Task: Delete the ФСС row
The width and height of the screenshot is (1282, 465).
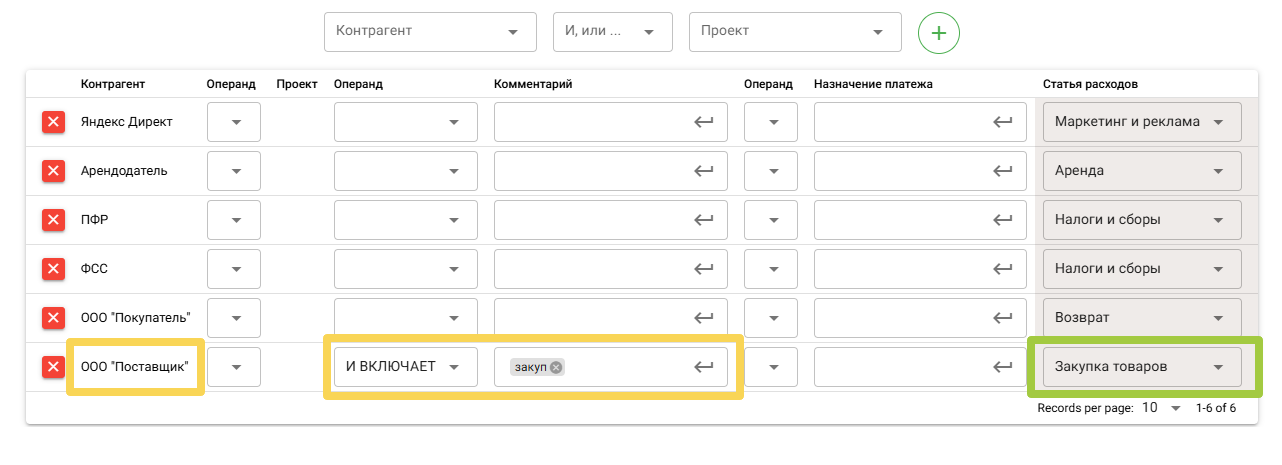Action: [x=53, y=269]
